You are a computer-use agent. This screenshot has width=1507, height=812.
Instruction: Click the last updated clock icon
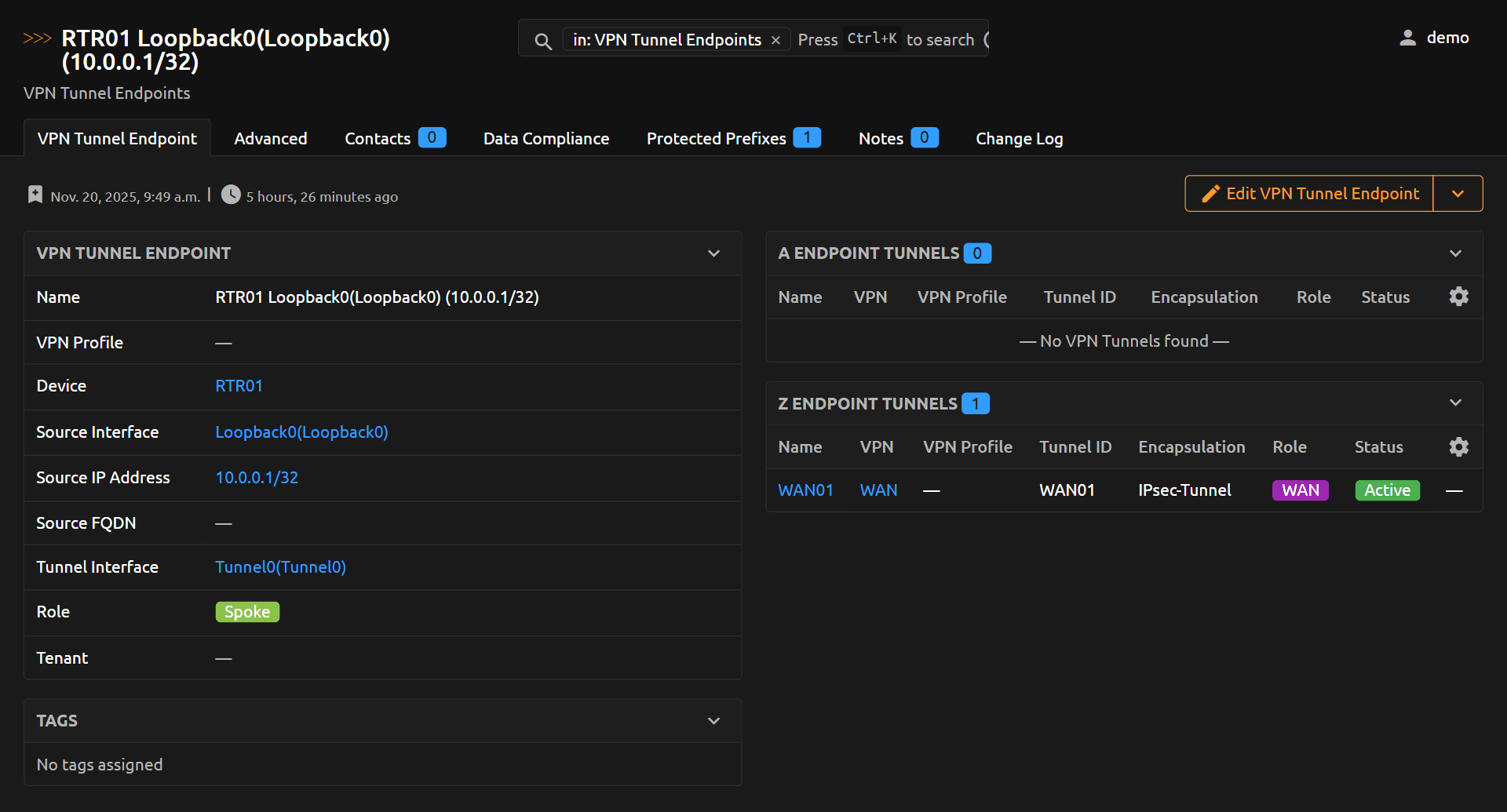click(x=231, y=195)
